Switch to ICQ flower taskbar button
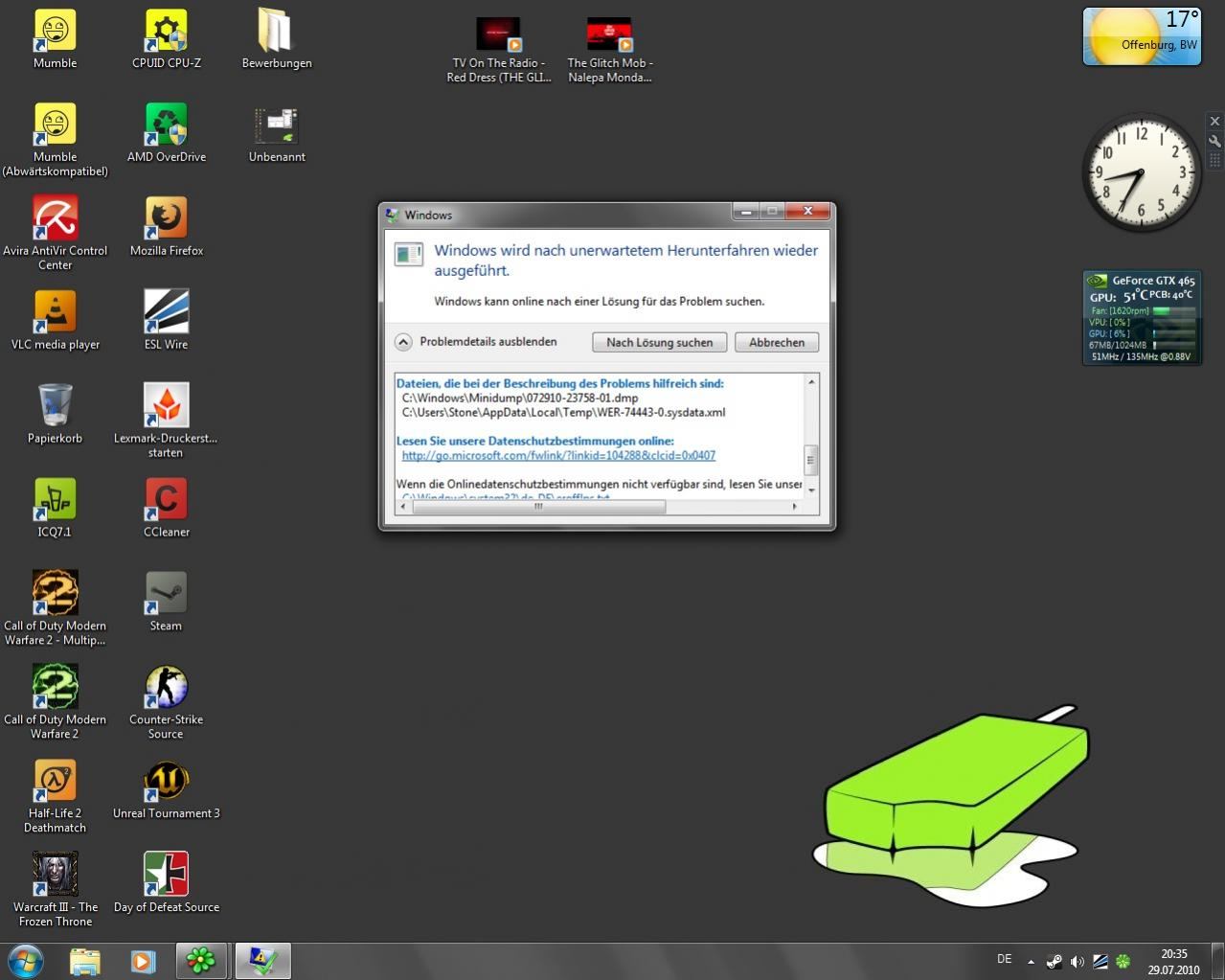Screen dimensions: 1225x980 click(201, 961)
